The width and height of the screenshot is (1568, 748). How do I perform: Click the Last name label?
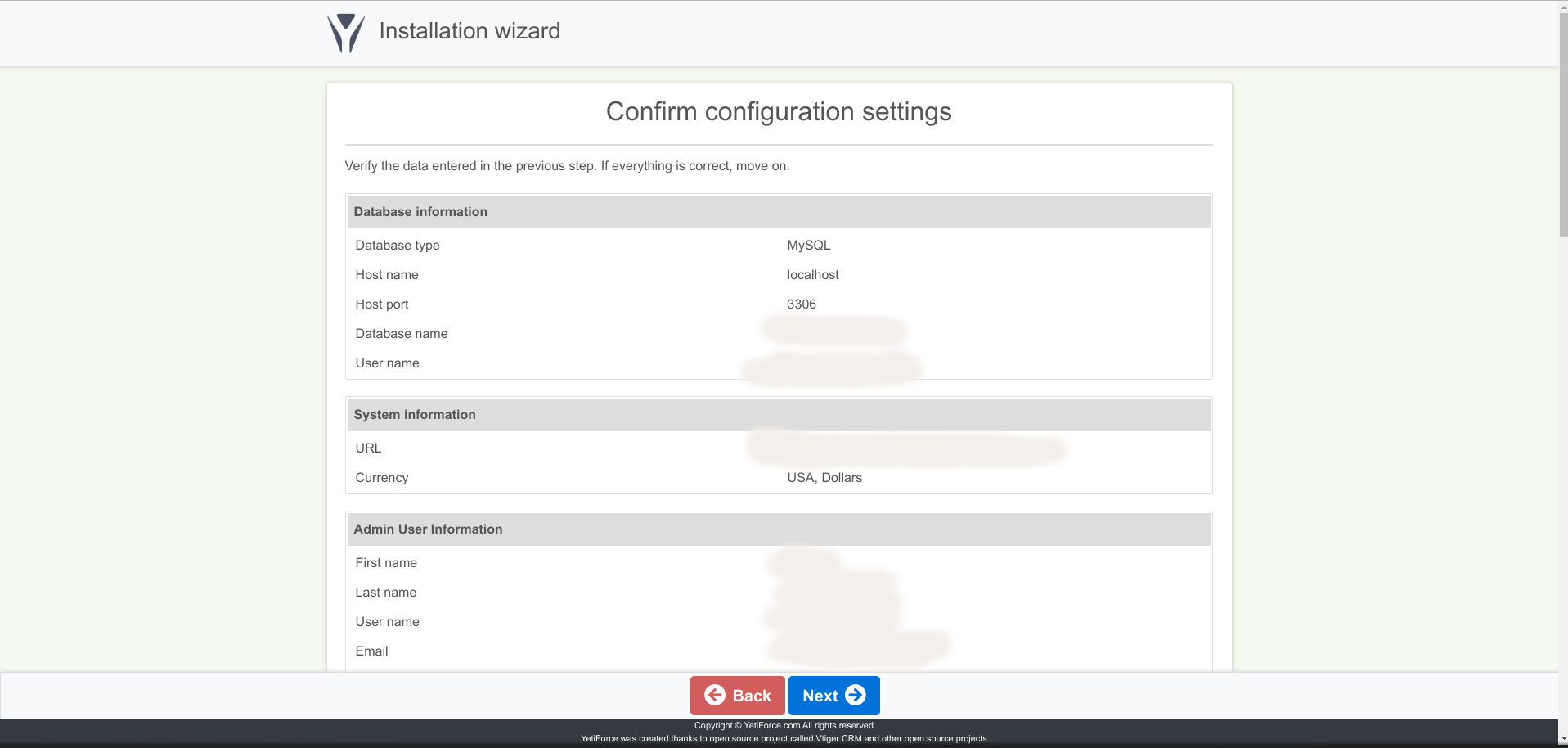tap(386, 593)
